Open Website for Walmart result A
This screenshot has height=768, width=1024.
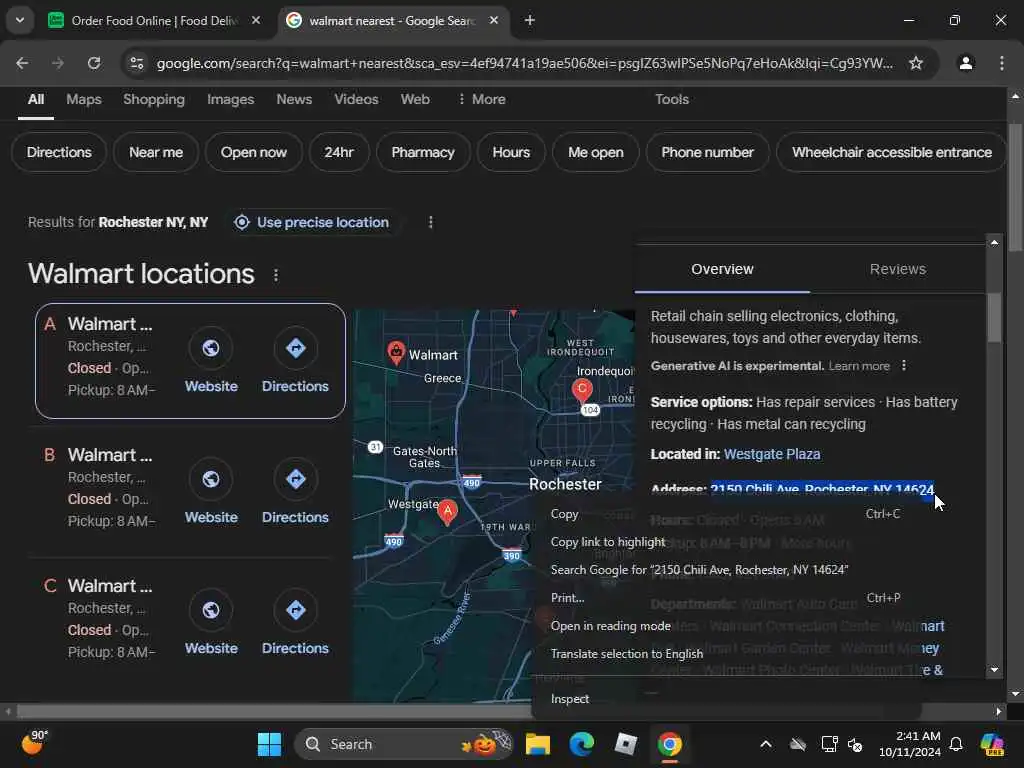tap(211, 361)
